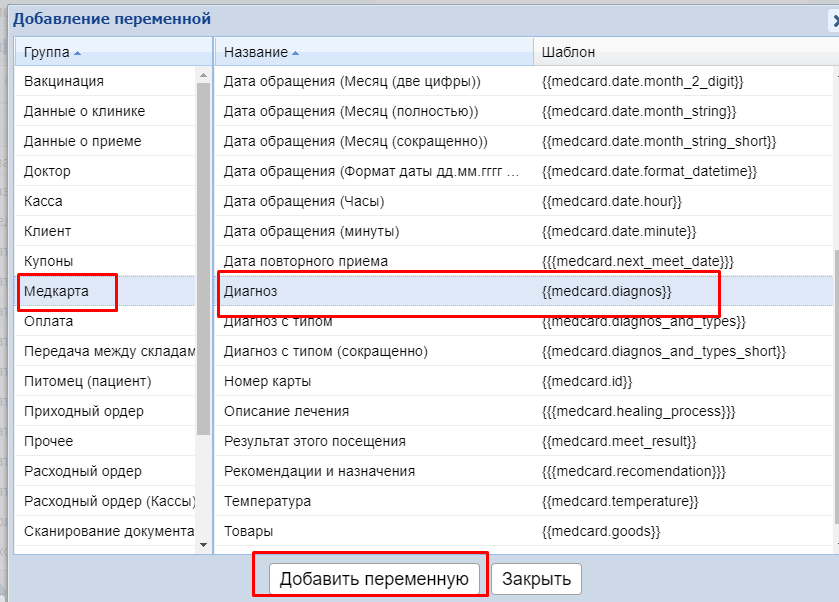Viewport: 839px width, 602px height.
Task: Choose the Данные о клинике group
Action: 84,111
